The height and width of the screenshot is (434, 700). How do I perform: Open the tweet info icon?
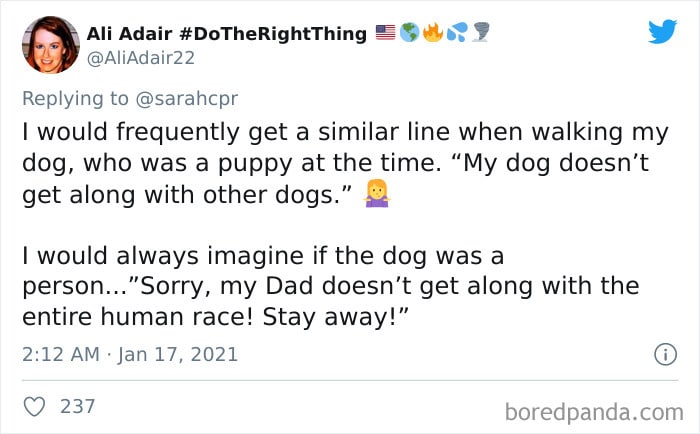click(666, 354)
